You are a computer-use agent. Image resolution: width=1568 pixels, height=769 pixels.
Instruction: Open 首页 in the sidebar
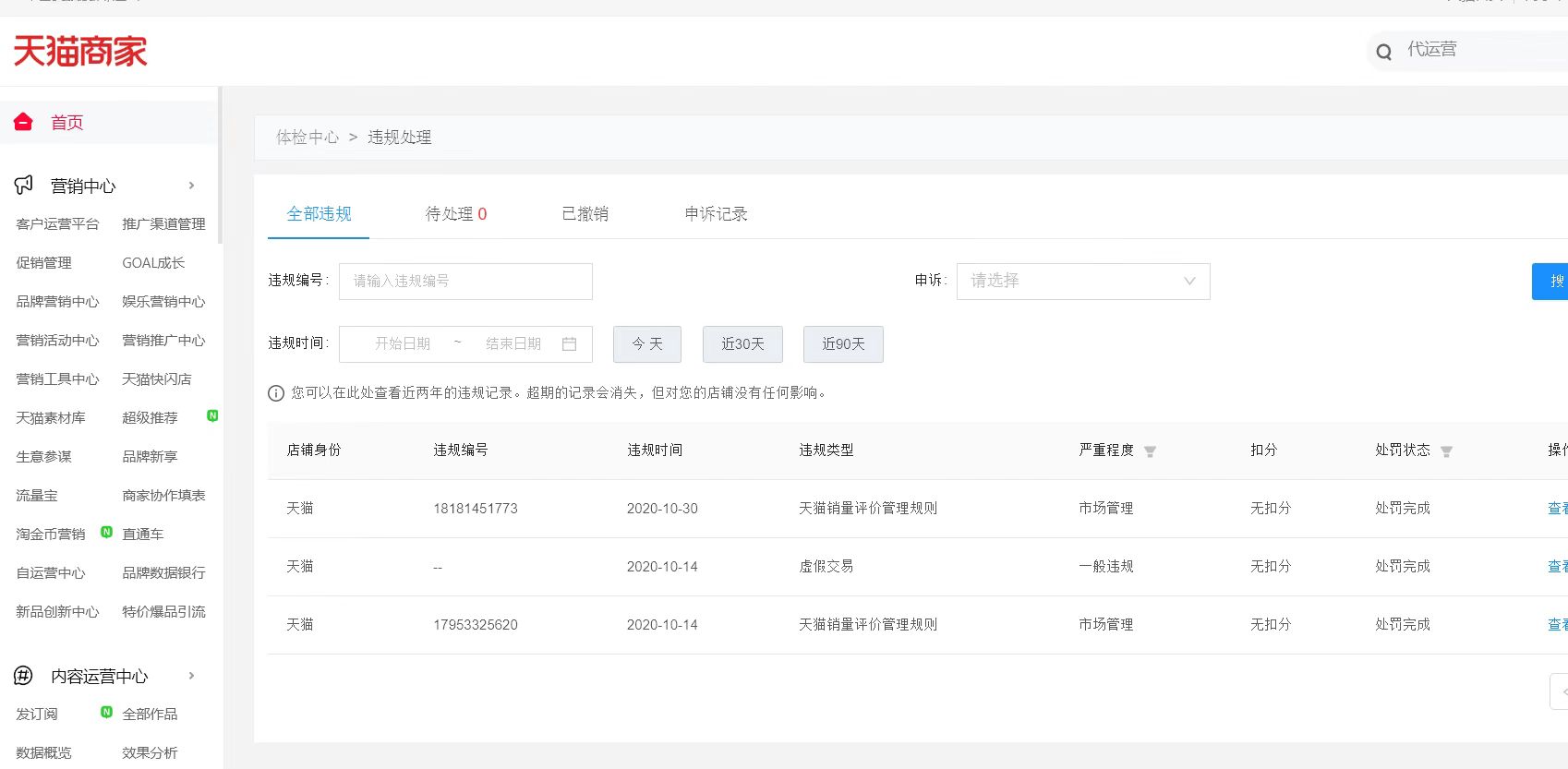click(x=66, y=123)
